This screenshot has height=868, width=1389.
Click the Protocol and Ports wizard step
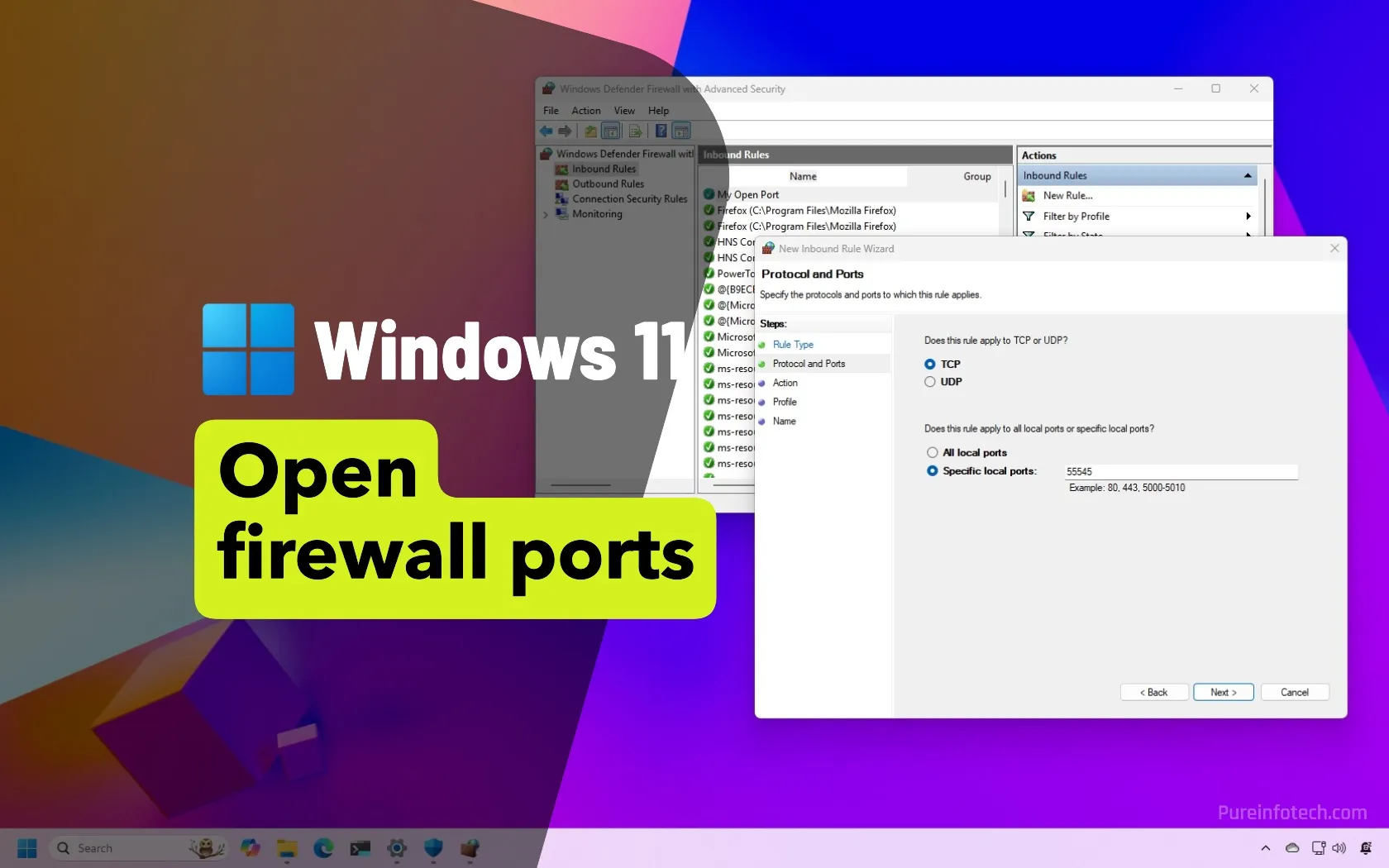pyautogui.click(x=809, y=364)
